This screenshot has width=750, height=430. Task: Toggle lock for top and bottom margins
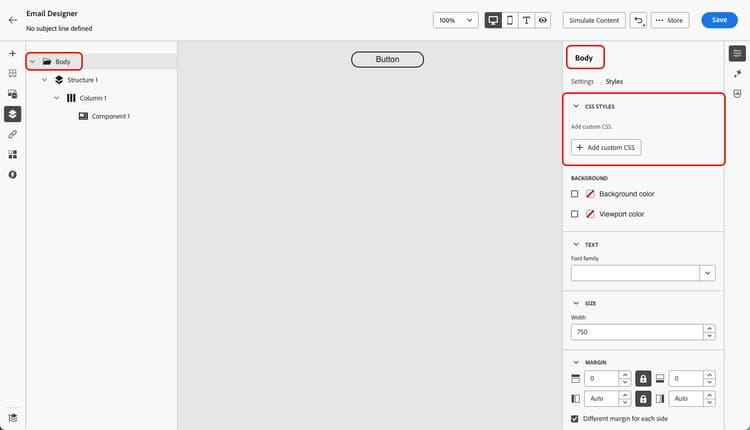pyautogui.click(x=643, y=378)
